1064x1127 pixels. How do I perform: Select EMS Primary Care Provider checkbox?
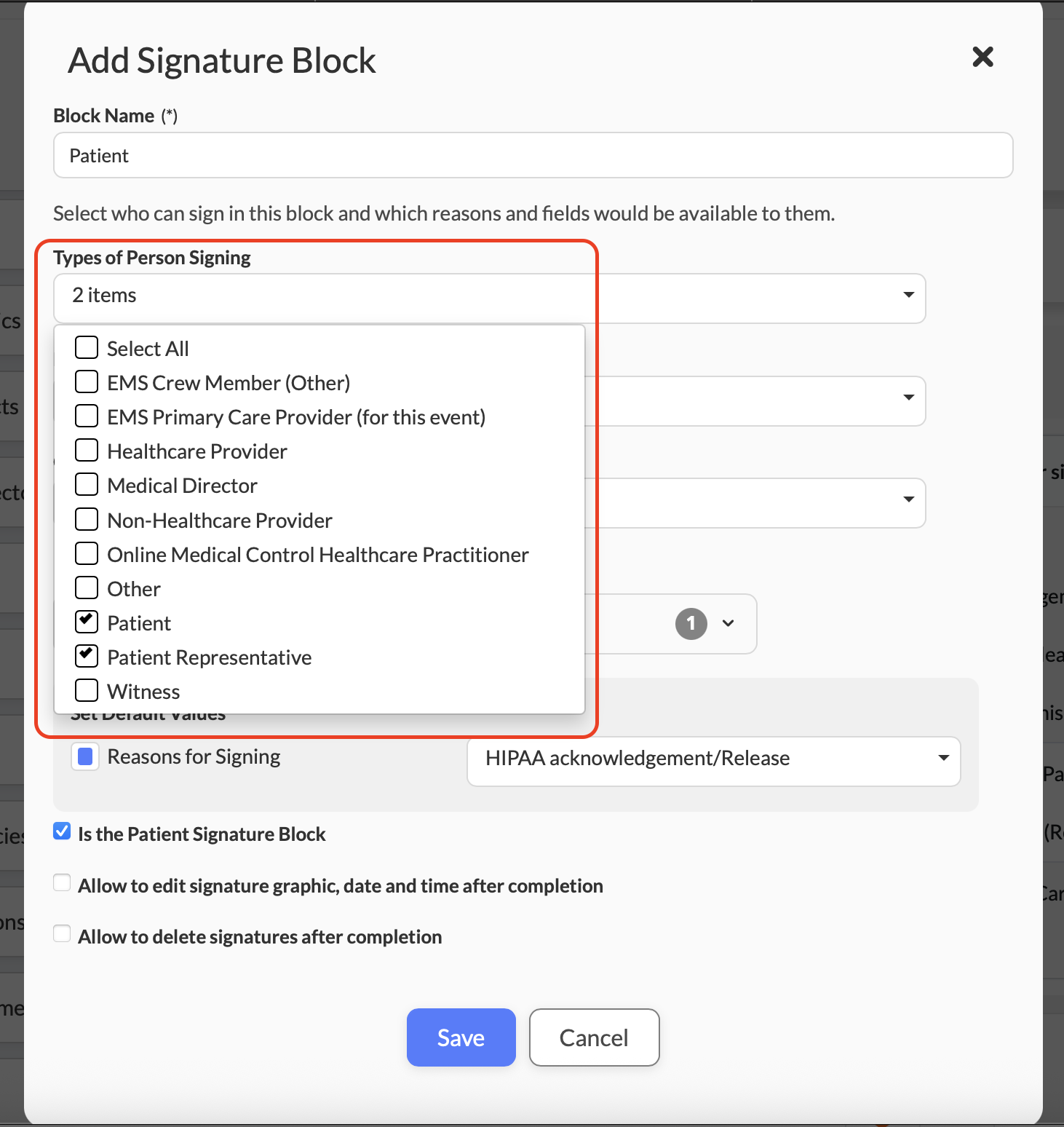(x=87, y=416)
